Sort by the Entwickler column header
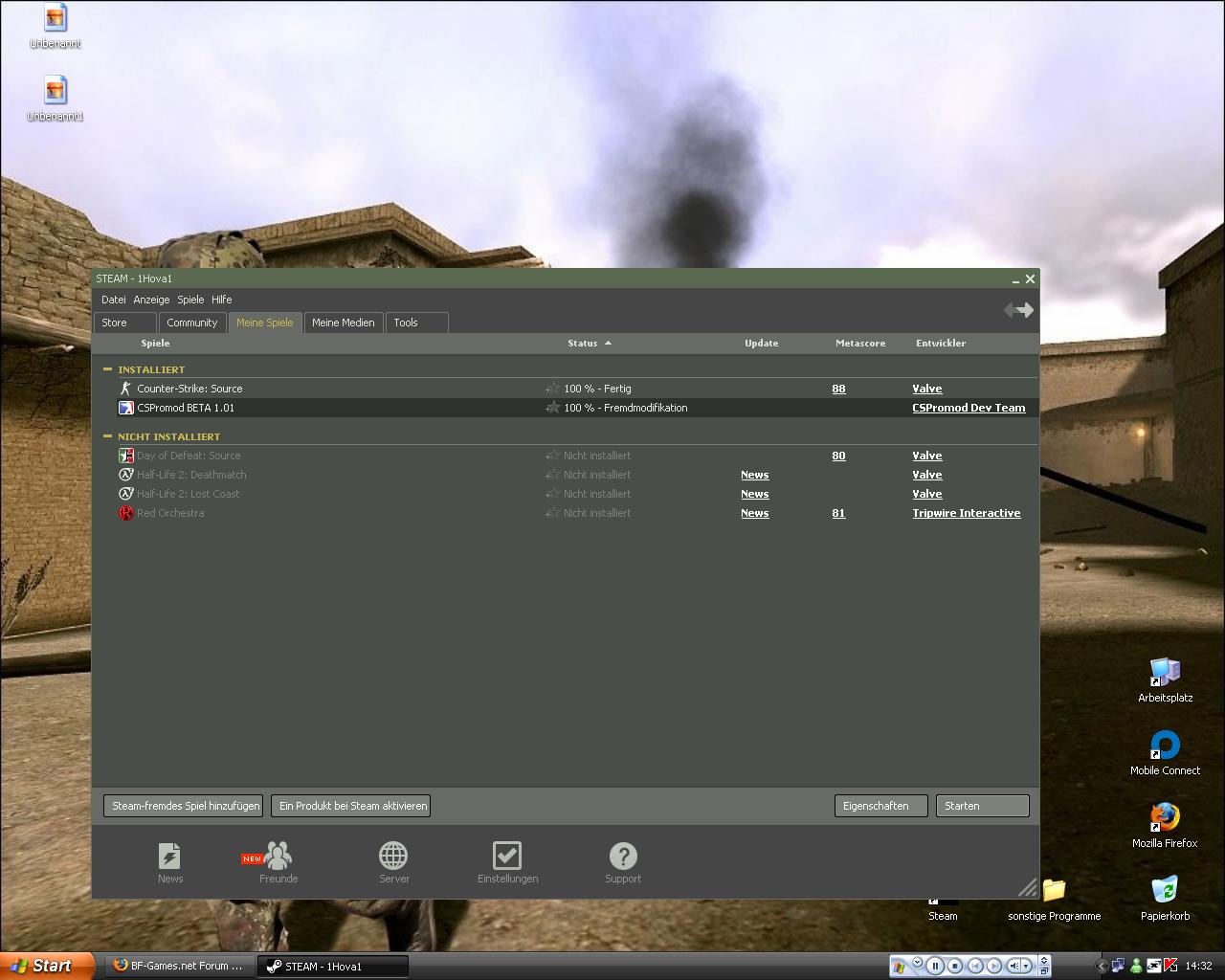 pyautogui.click(x=941, y=343)
